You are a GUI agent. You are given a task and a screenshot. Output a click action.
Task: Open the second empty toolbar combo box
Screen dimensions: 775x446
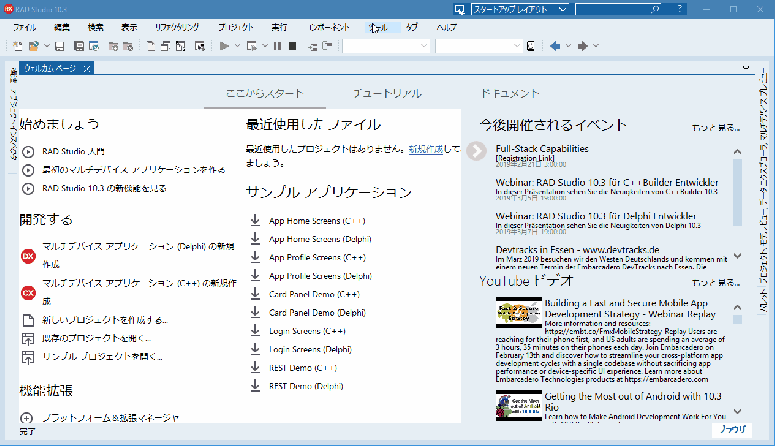479,46
